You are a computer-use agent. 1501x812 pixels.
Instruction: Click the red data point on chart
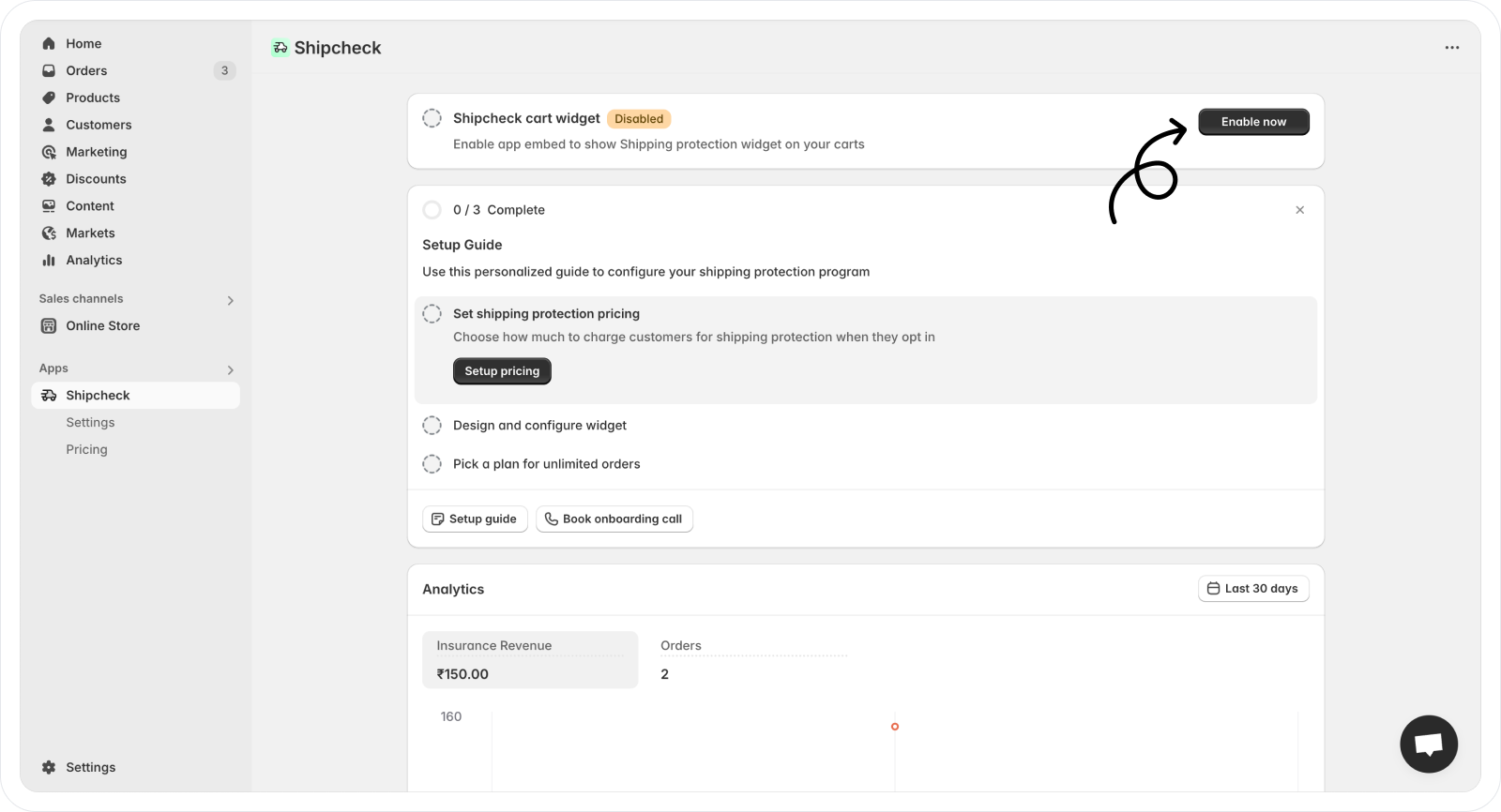(895, 727)
